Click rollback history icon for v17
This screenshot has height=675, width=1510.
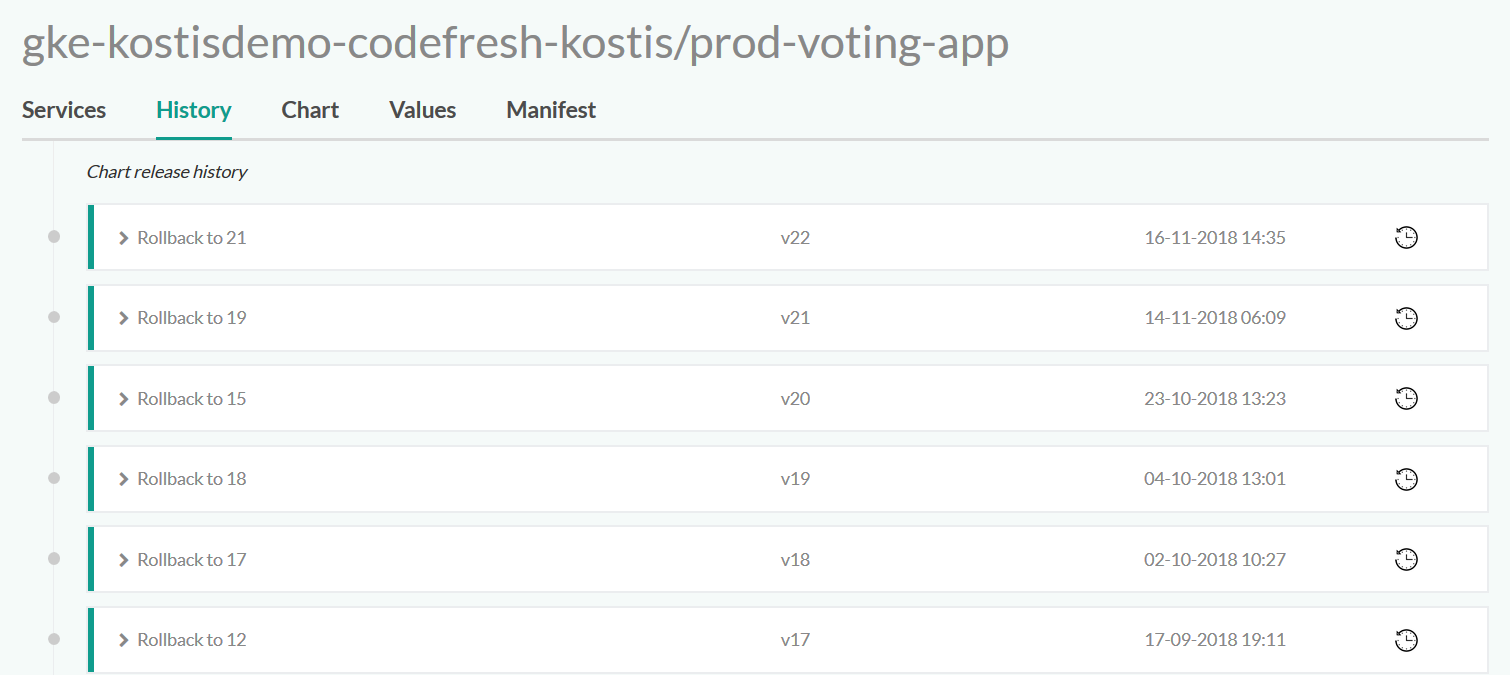(x=1406, y=640)
